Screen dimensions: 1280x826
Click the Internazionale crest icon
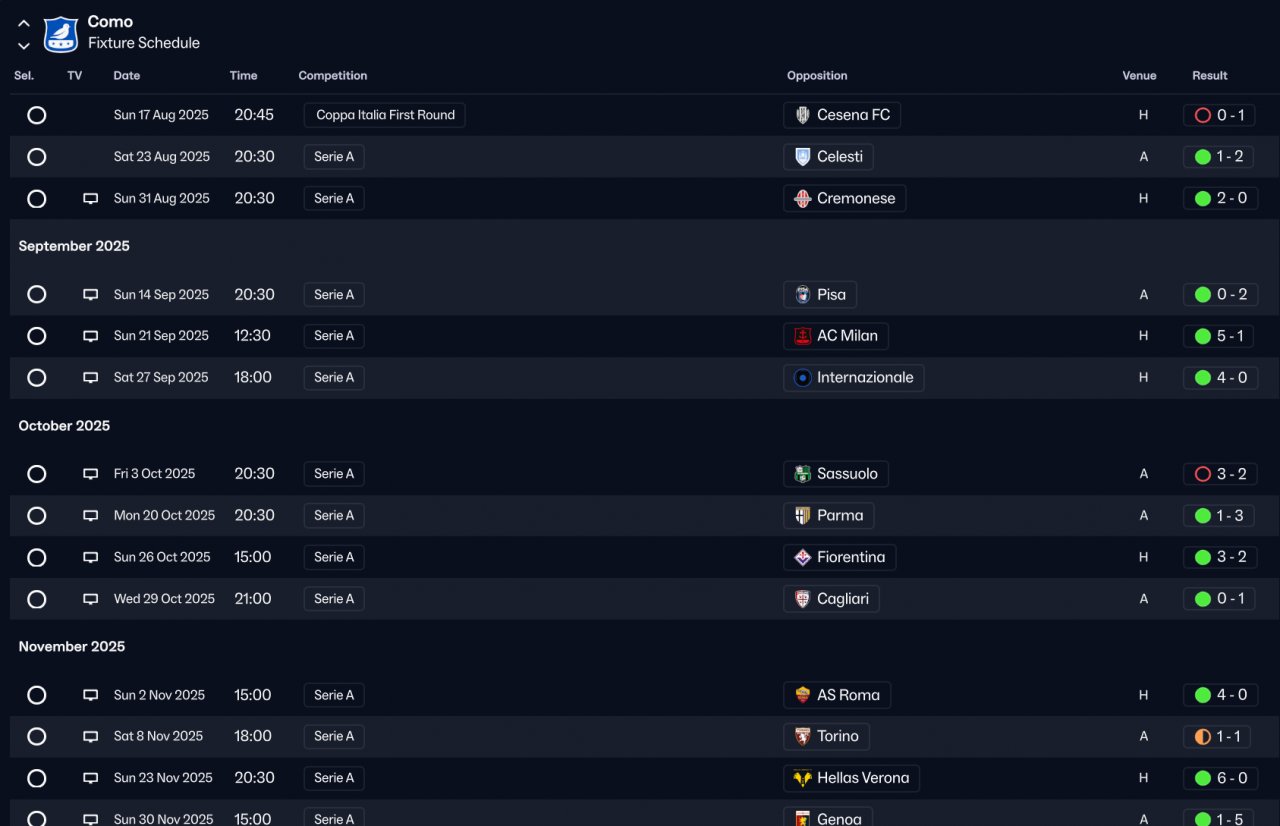(x=802, y=378)
